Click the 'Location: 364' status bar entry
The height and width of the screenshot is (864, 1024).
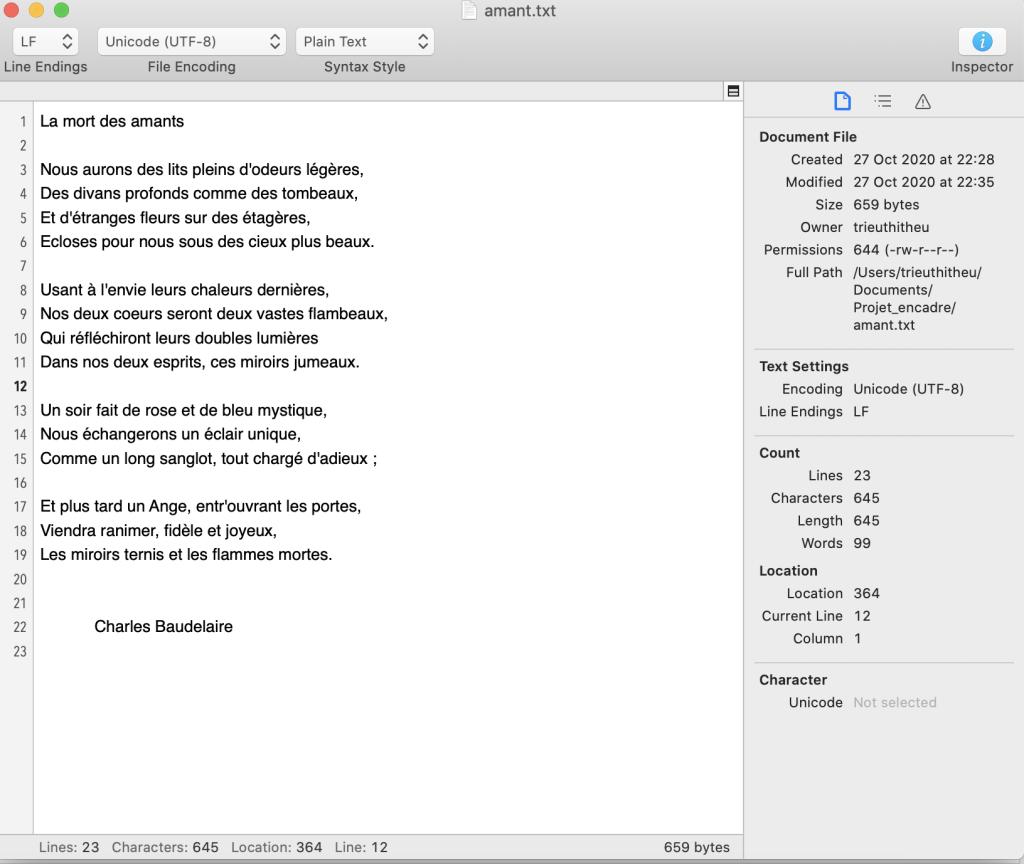pos(277,848)
